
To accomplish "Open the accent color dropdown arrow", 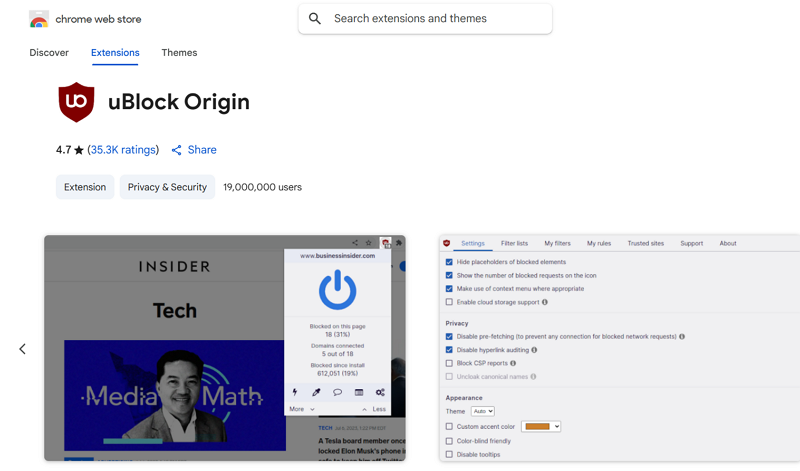I will tap(557, 427).
